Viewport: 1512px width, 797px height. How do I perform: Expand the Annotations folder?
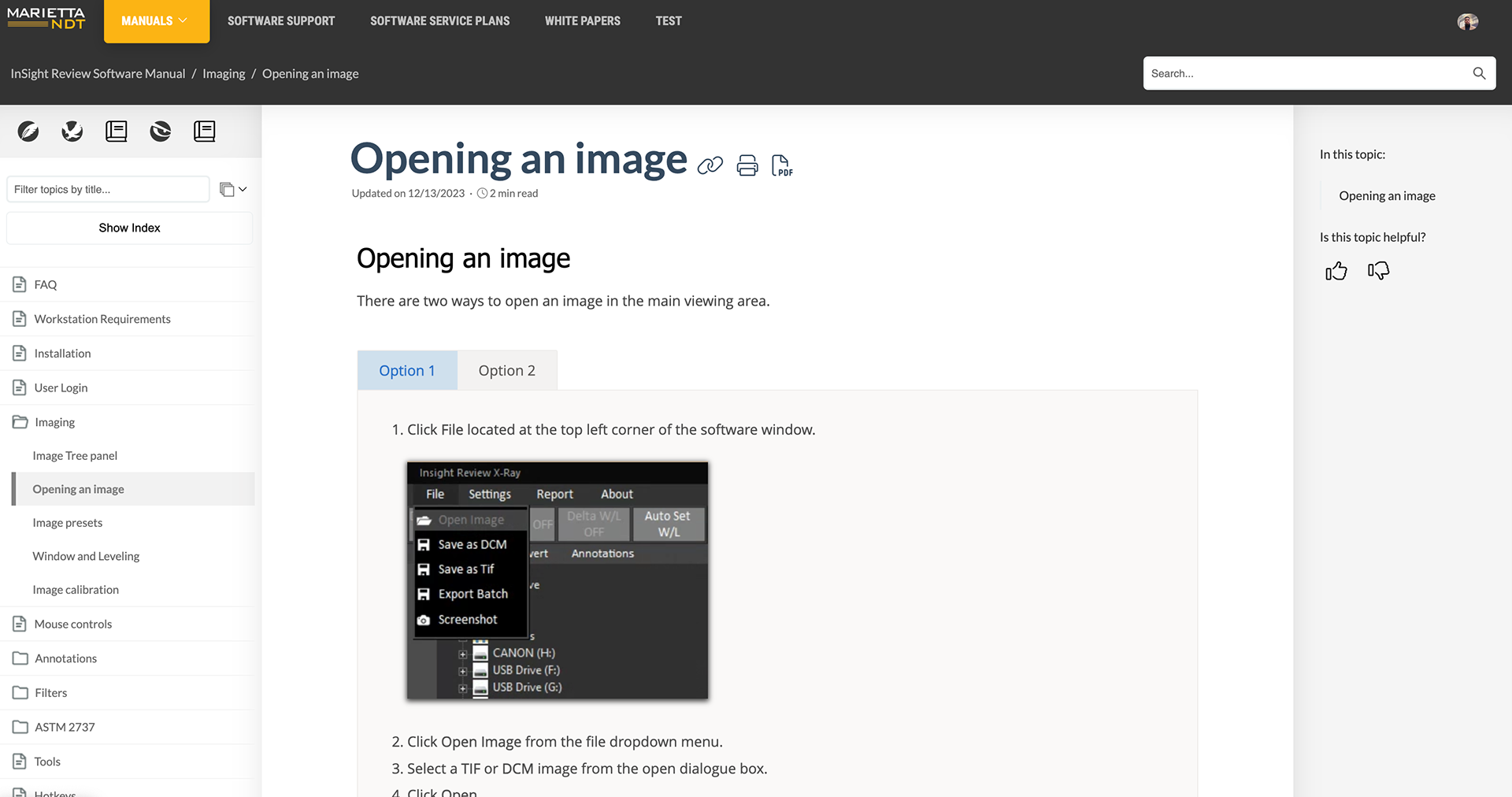coord(65,658)
